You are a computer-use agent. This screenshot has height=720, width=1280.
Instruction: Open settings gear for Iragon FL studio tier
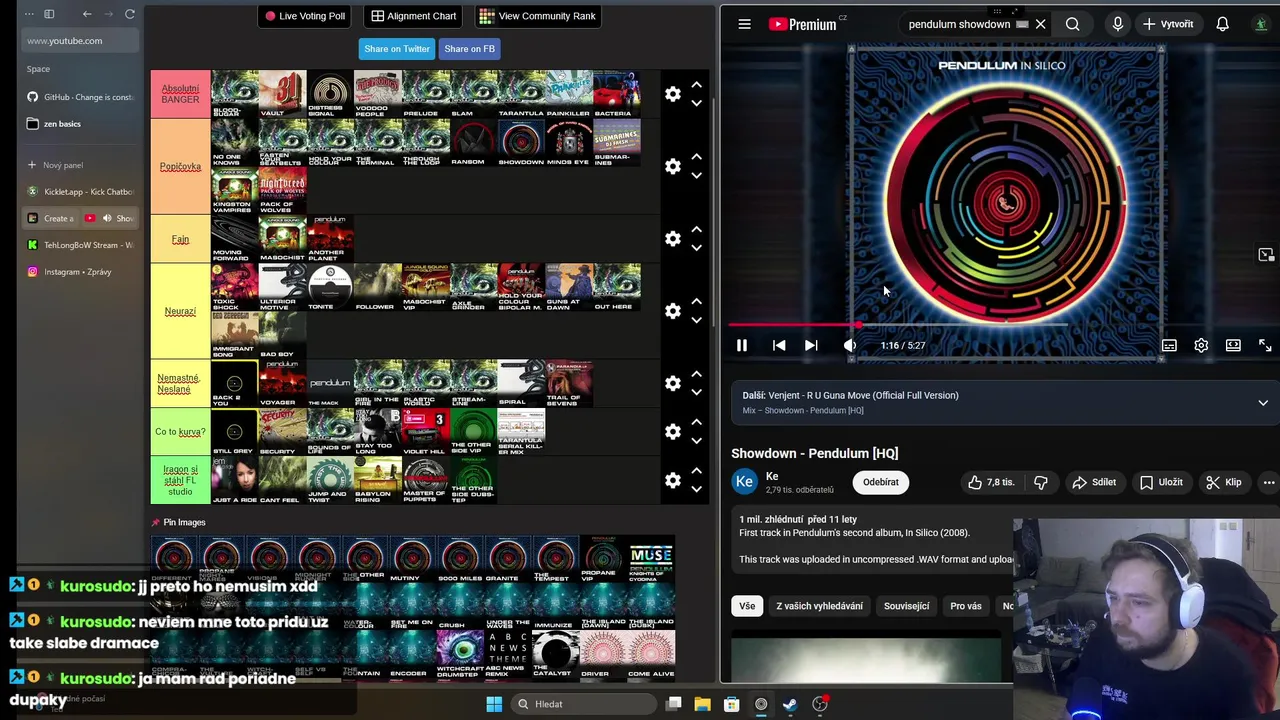click(673, 480)
